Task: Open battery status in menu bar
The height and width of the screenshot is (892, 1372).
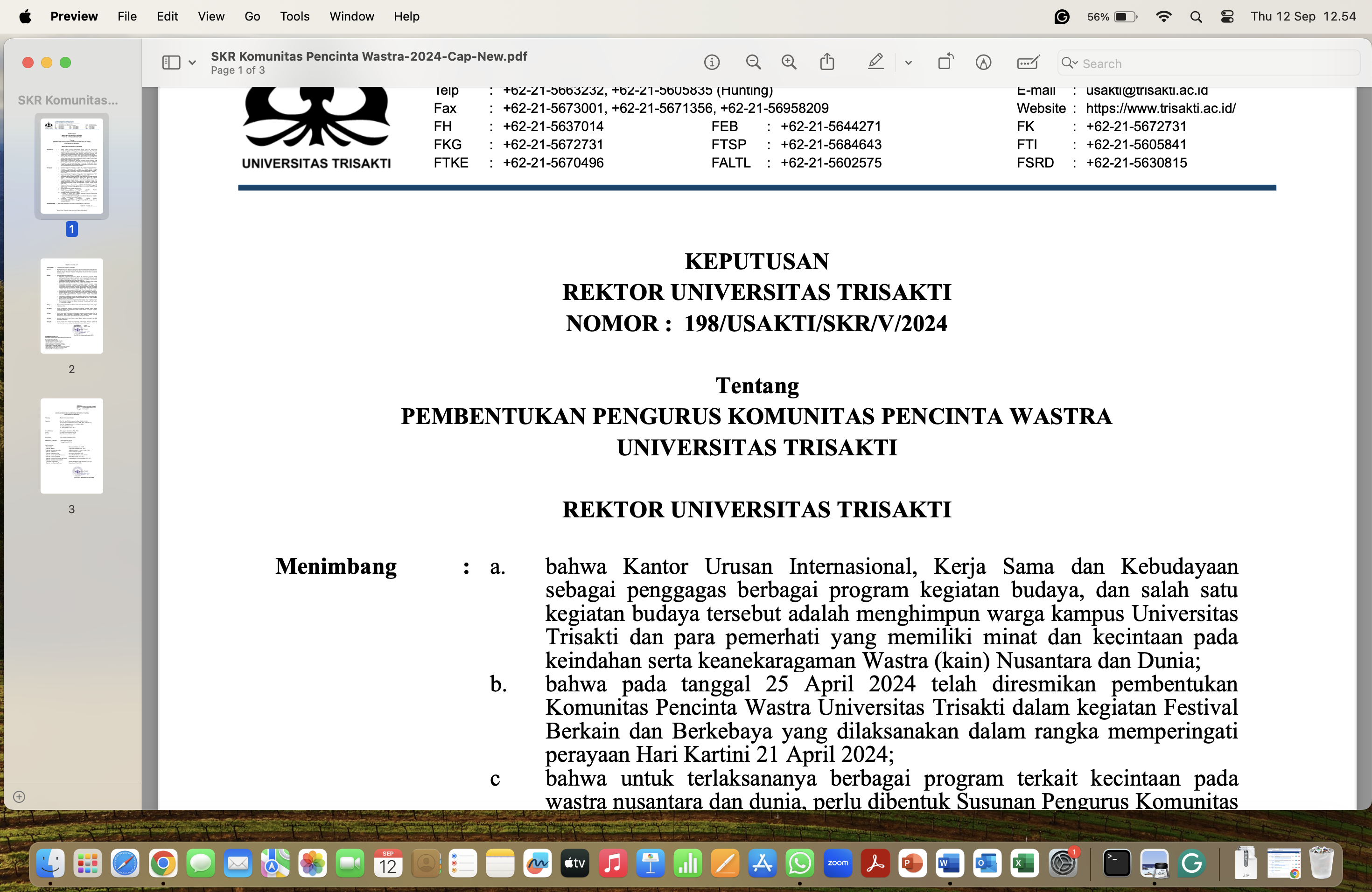Action: [1112, 17]
